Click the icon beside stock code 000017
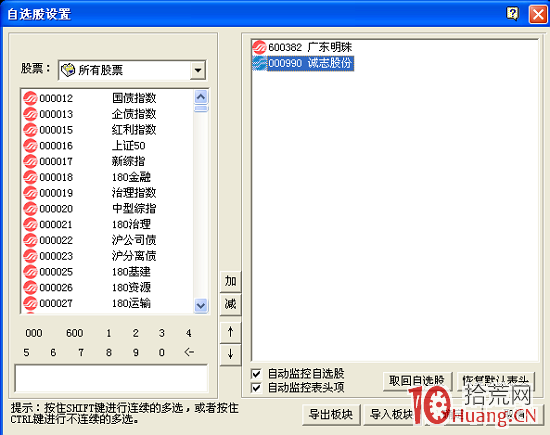Viewport: 550px width, 435px height. 30,161
